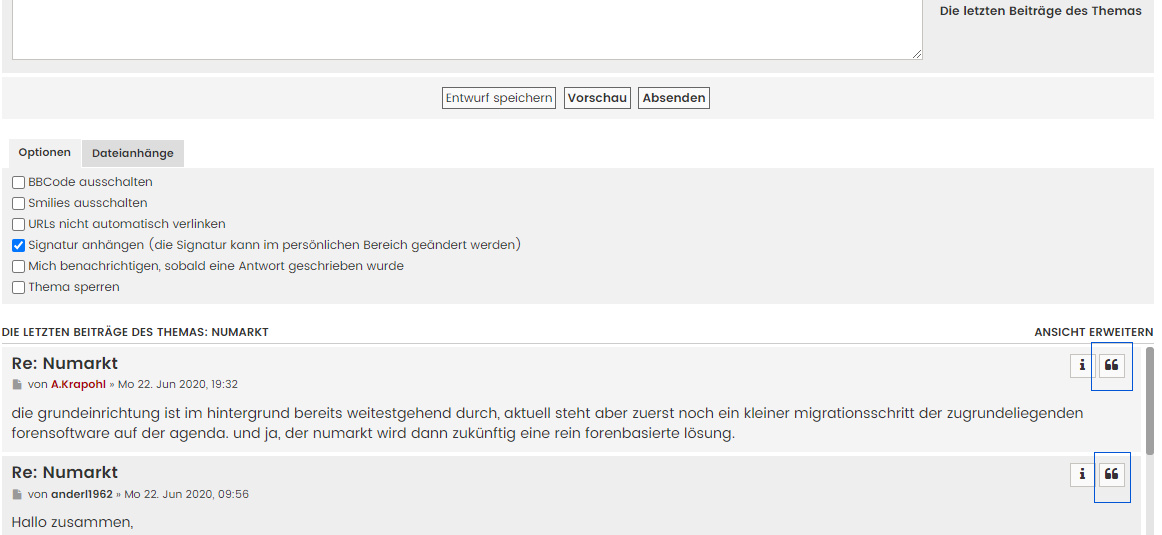Click post icon beside A.Krapohl's name

tap(17, 385)
